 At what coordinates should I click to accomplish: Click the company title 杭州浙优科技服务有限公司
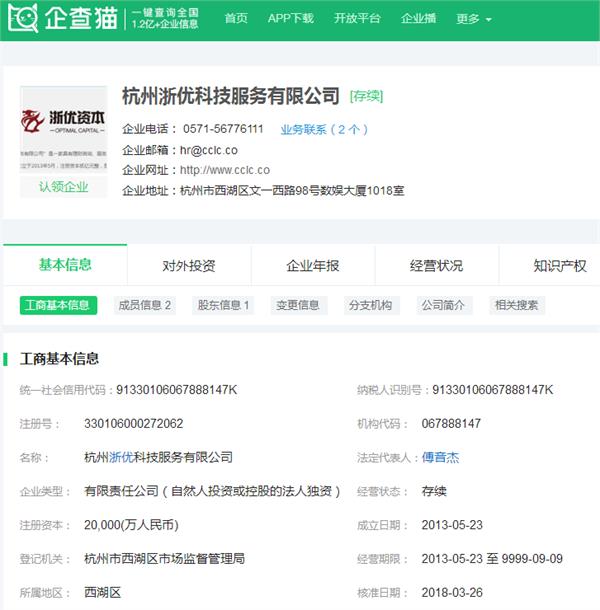[x=231, y=96]
